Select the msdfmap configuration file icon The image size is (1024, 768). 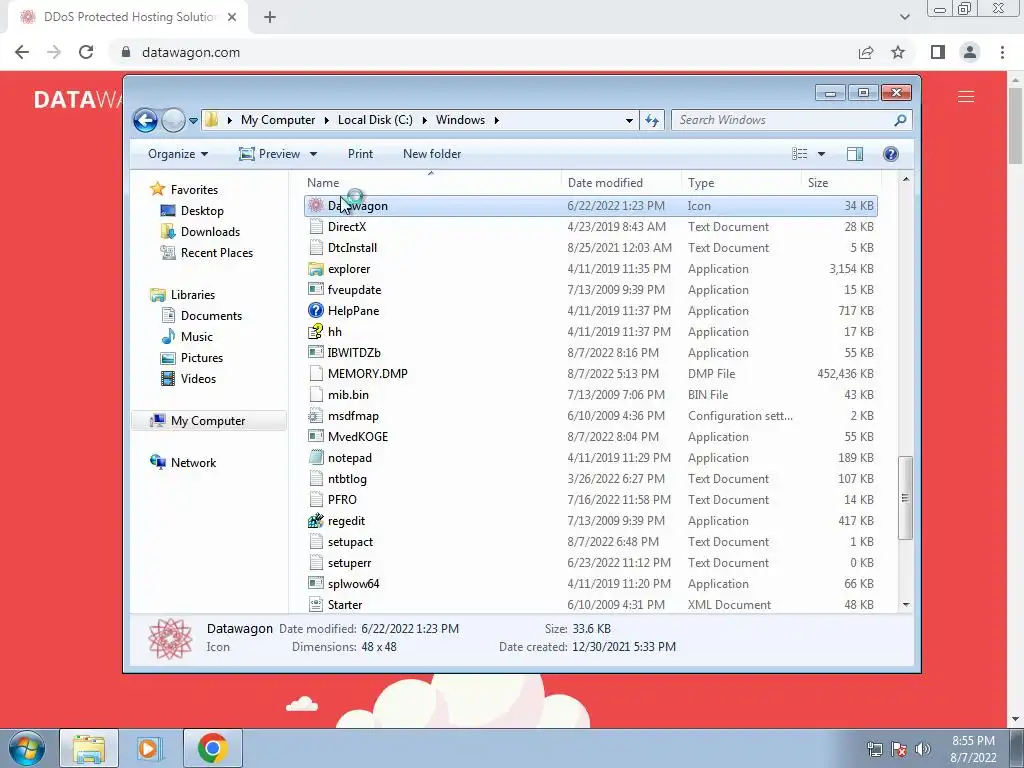point(316,416)
